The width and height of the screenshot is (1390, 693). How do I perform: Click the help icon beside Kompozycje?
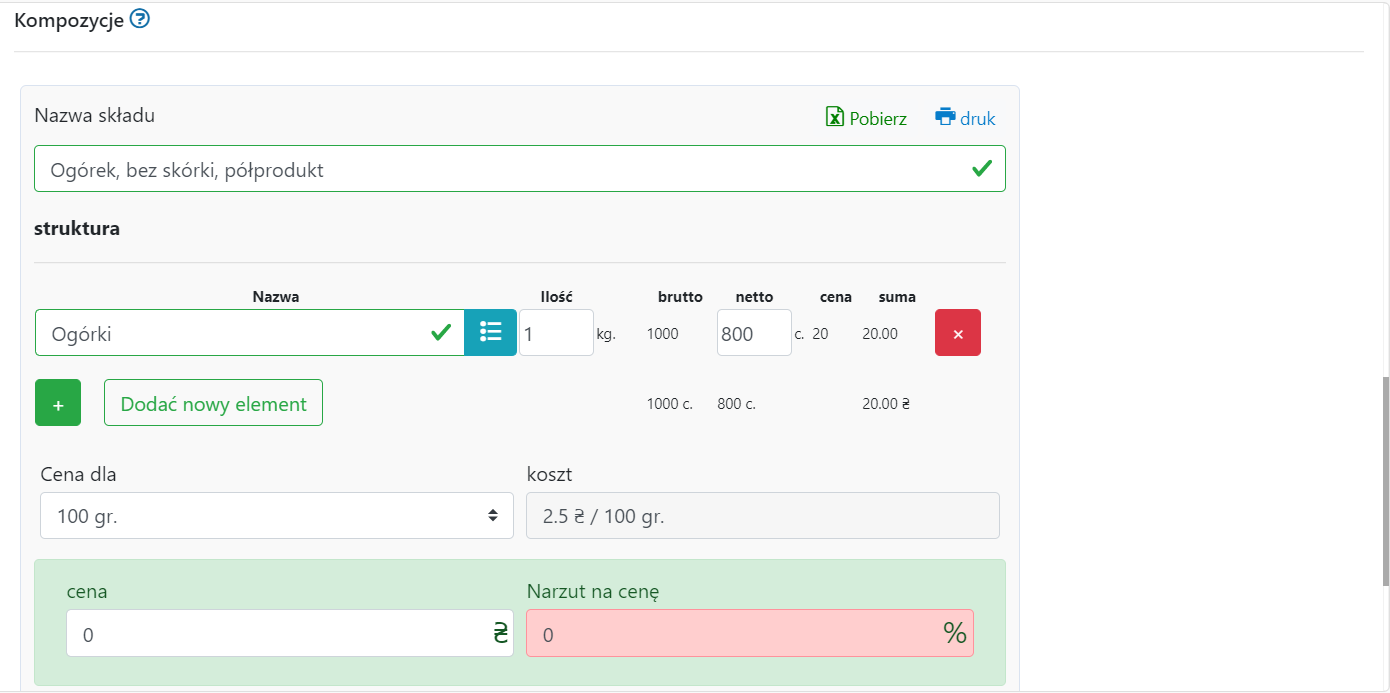pos(140,19)
